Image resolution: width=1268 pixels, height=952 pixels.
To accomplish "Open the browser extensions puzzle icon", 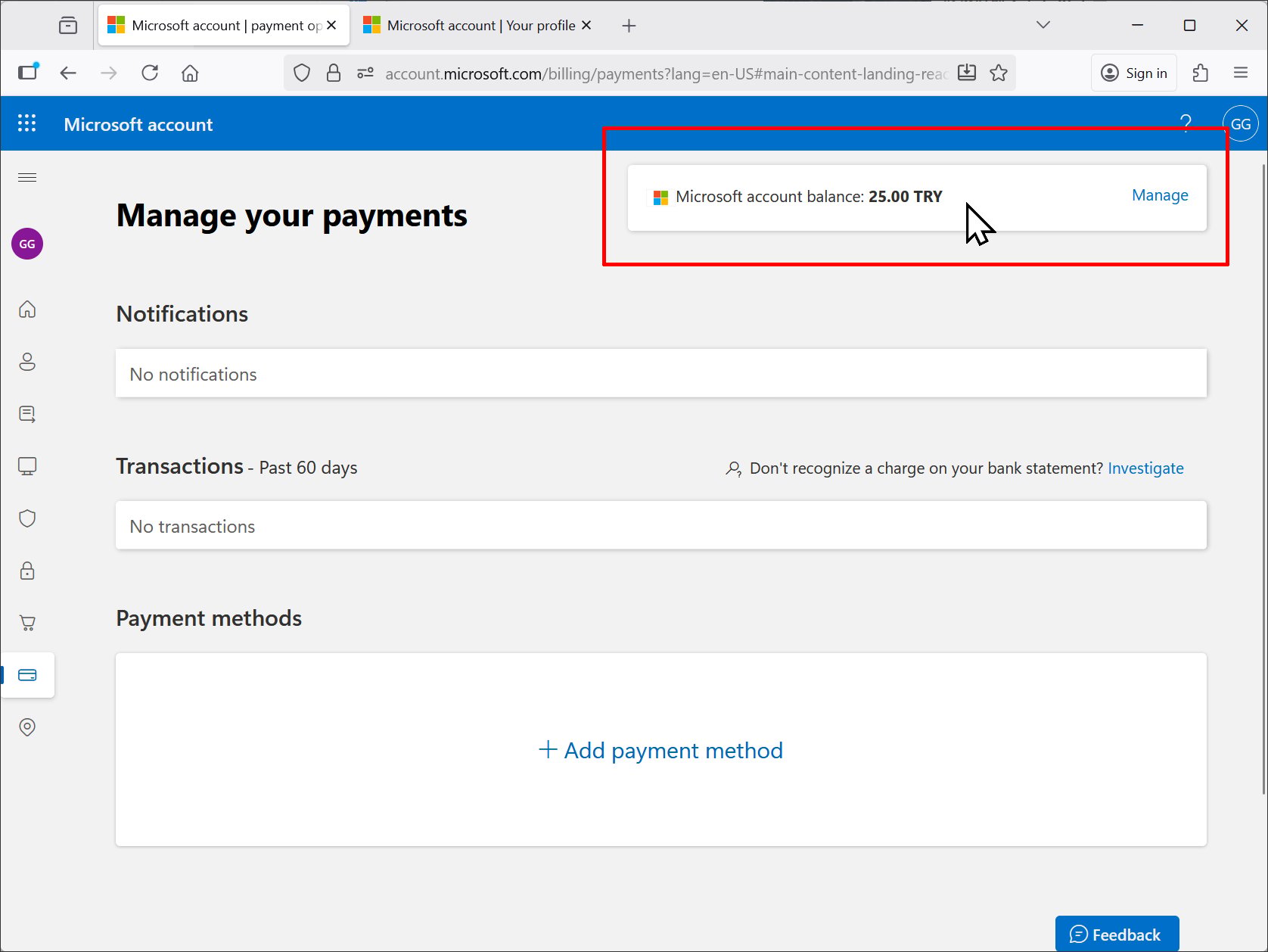I will (1200, 73).
